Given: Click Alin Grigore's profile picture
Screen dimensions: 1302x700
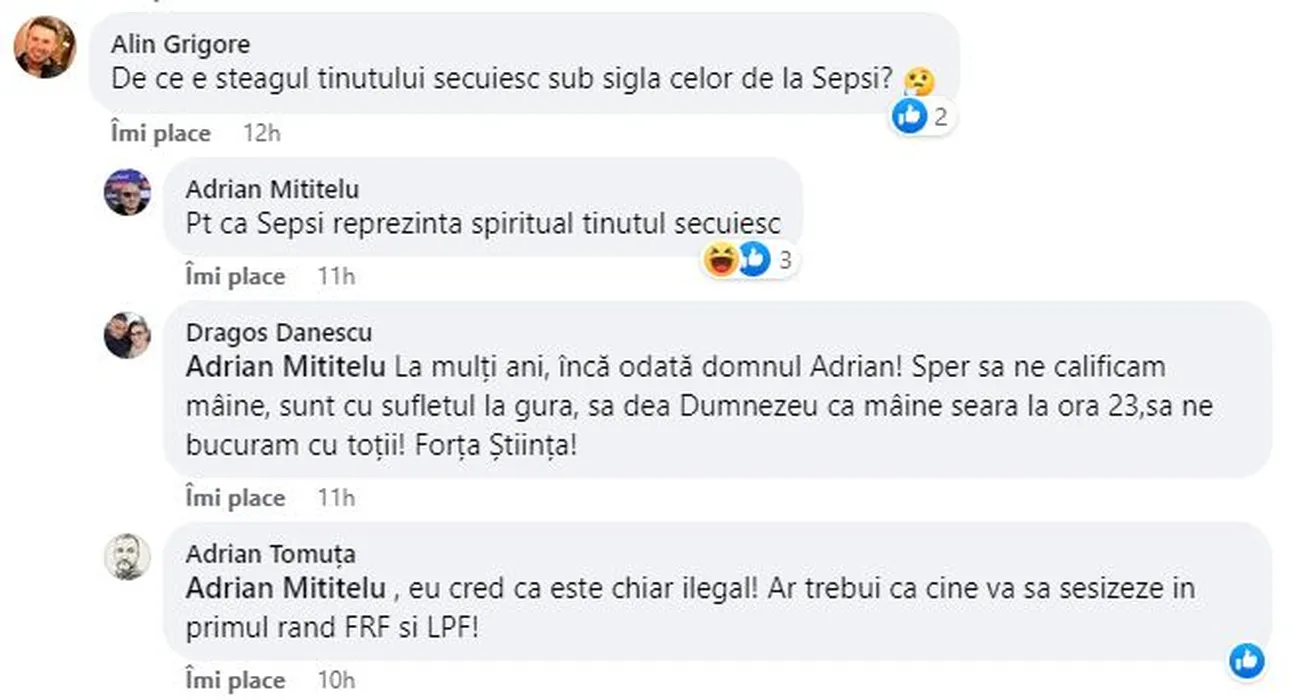Looking at the screenshot, I should [x=45, y=46].
